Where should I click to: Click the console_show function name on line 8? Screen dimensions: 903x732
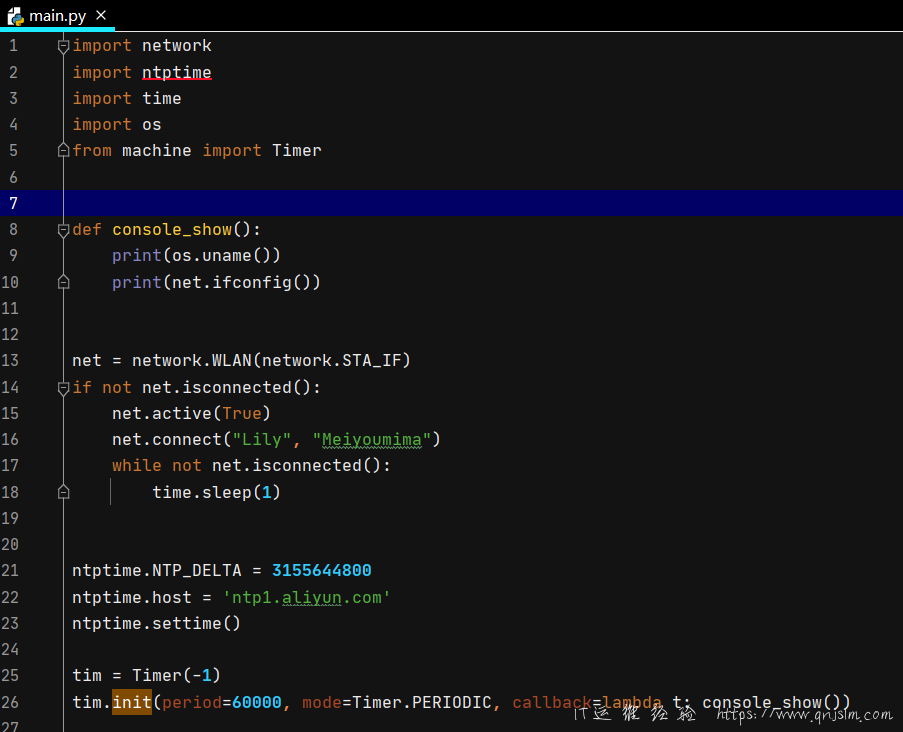[x=172, y=229]
